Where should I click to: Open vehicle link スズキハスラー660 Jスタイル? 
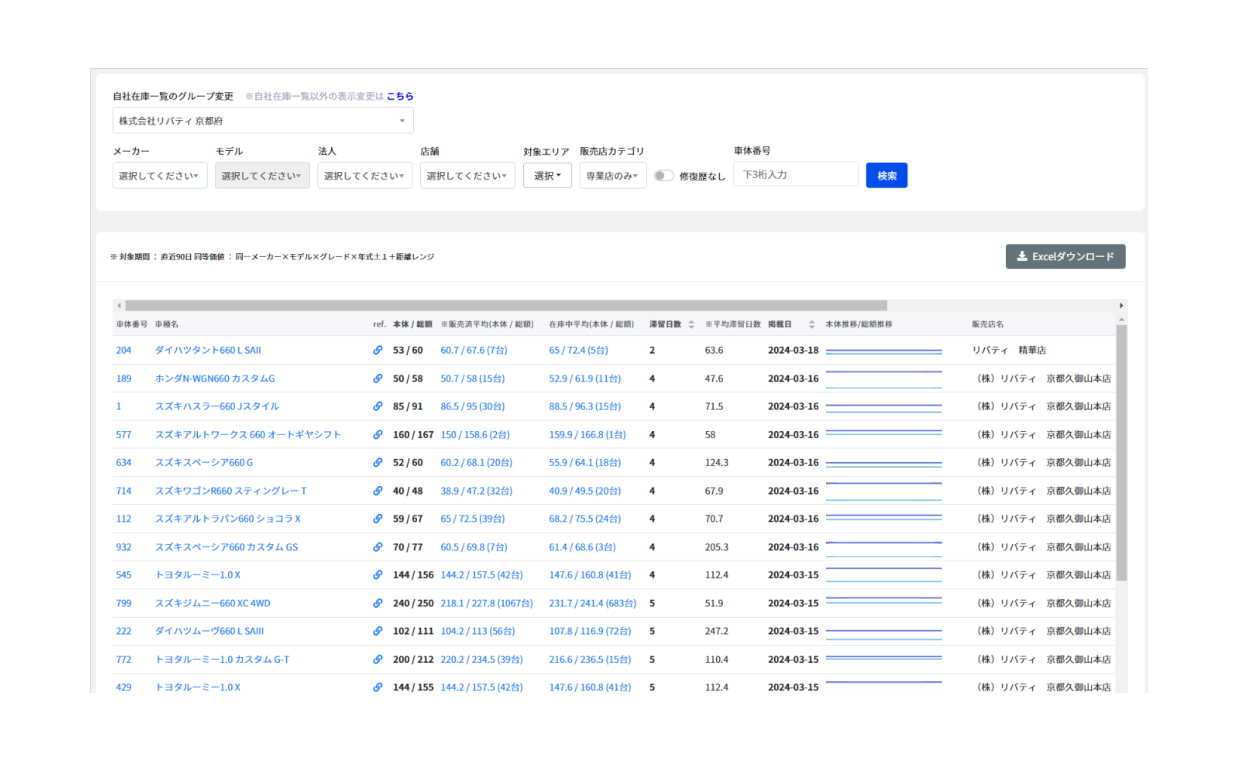pos(217,407)
